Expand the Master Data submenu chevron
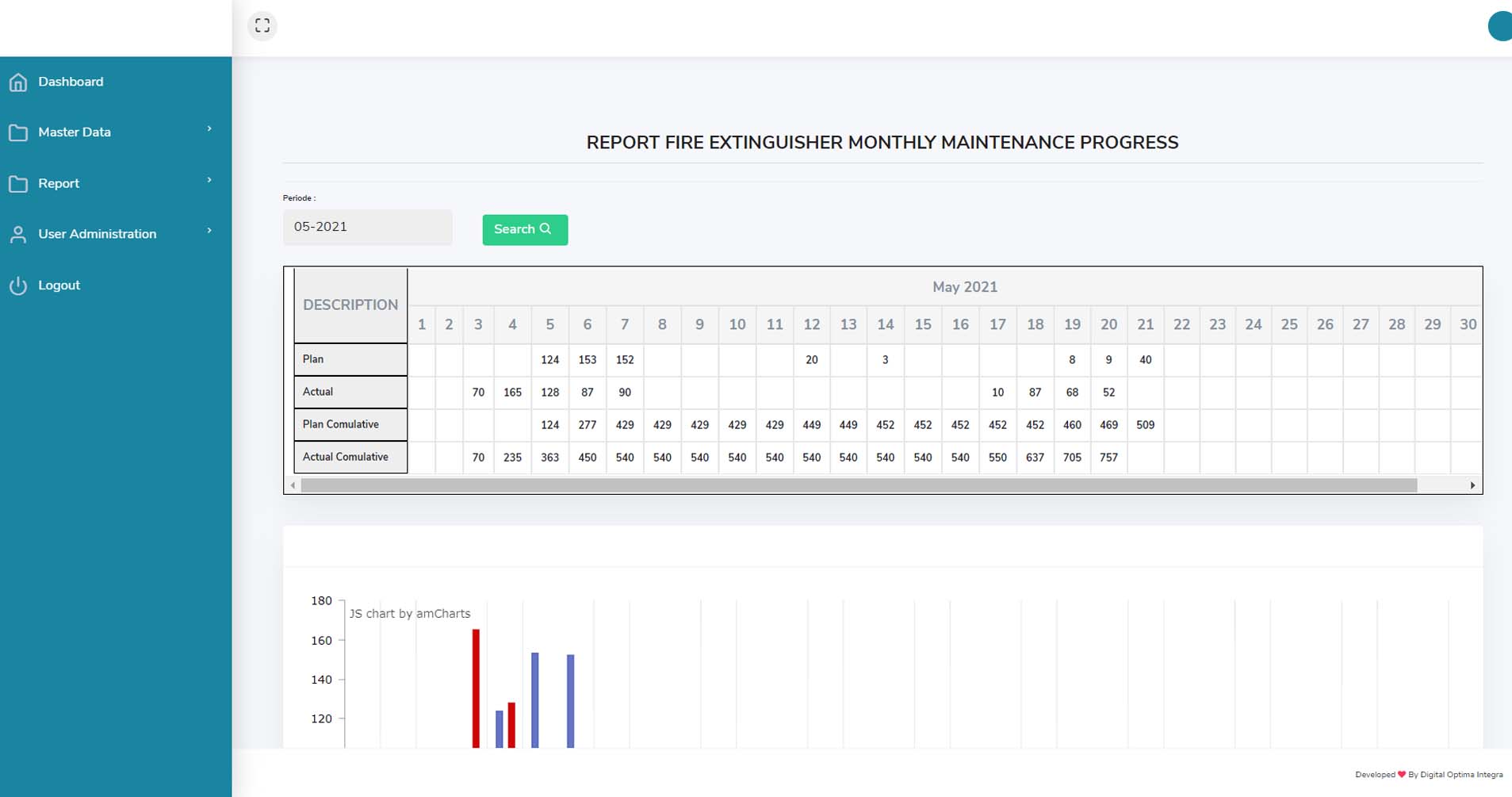The height and width of the screenshot is (797, 1512). click(x=209, y=129)
